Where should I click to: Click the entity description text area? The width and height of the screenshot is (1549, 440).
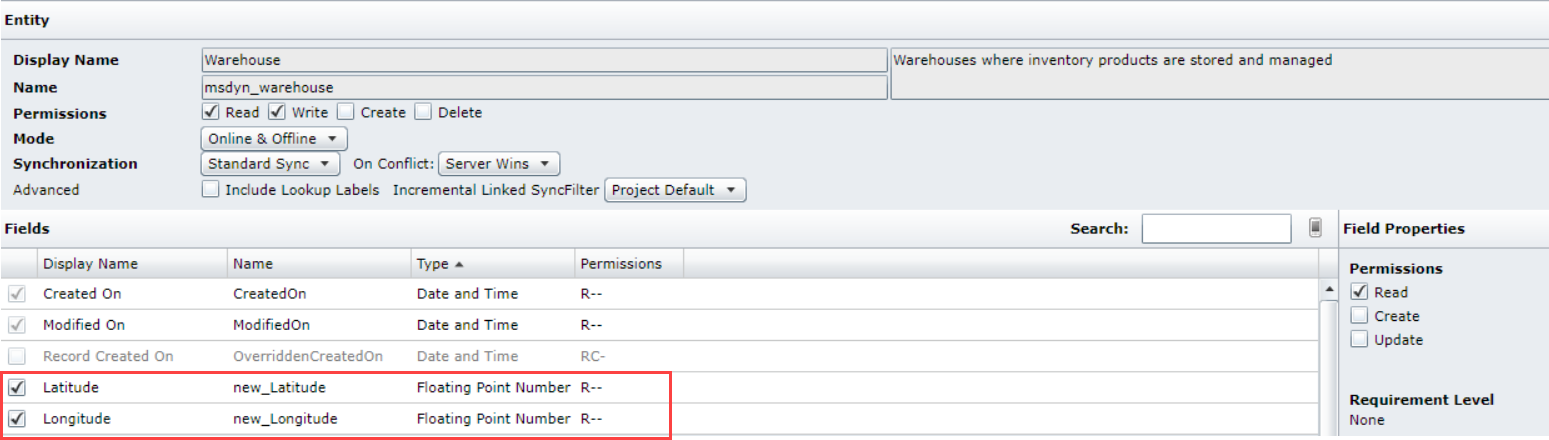pyautogui.click(x=1218, y=74)
